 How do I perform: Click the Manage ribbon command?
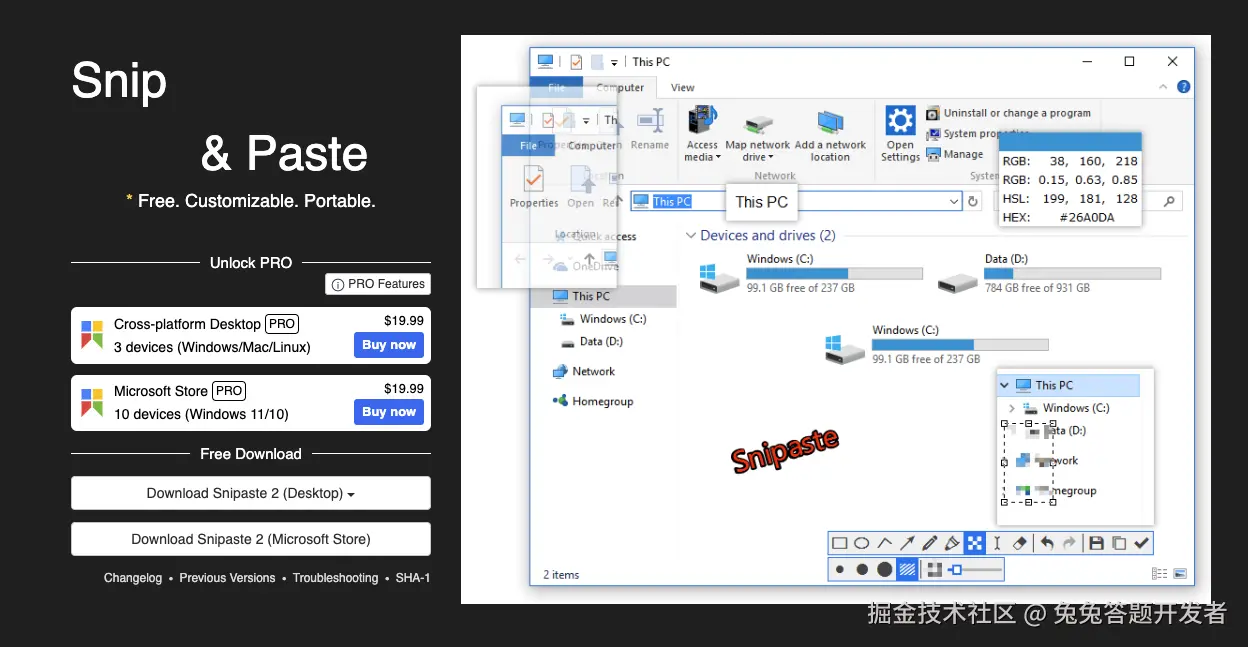[x=955, y=154]
